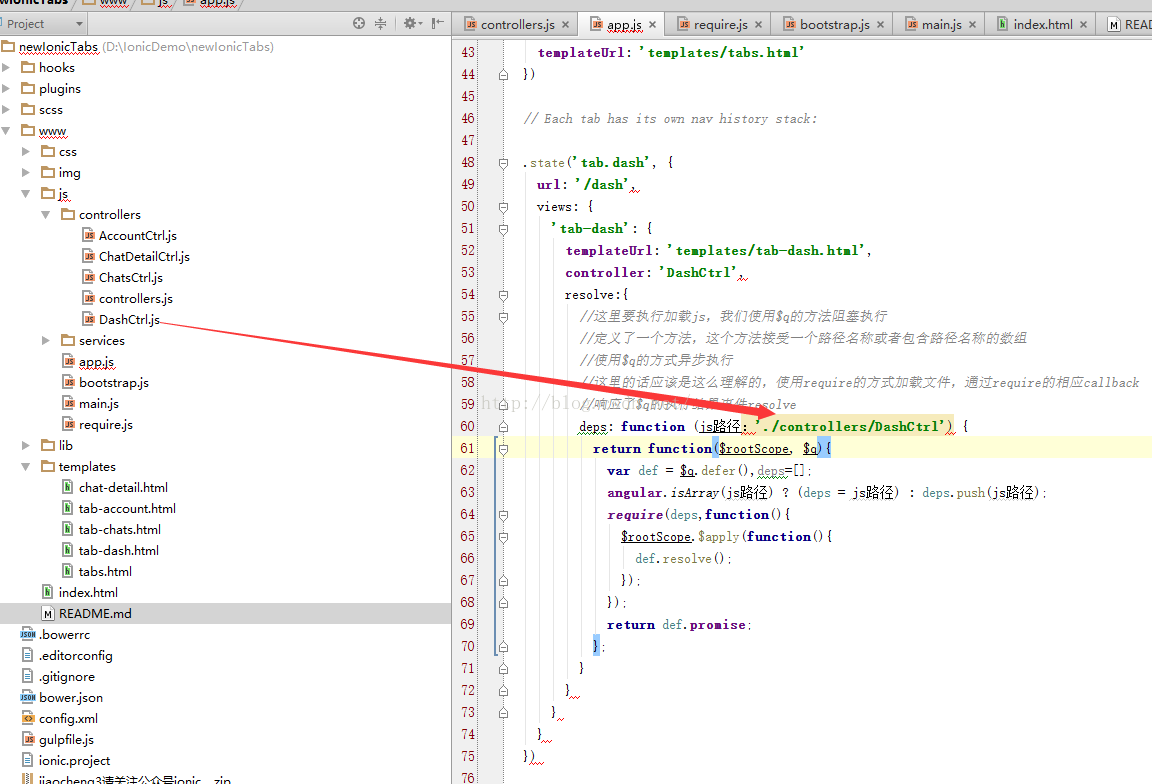
Task: Switch to the controllers.js editor tab
Action: (x=517, y=24)
